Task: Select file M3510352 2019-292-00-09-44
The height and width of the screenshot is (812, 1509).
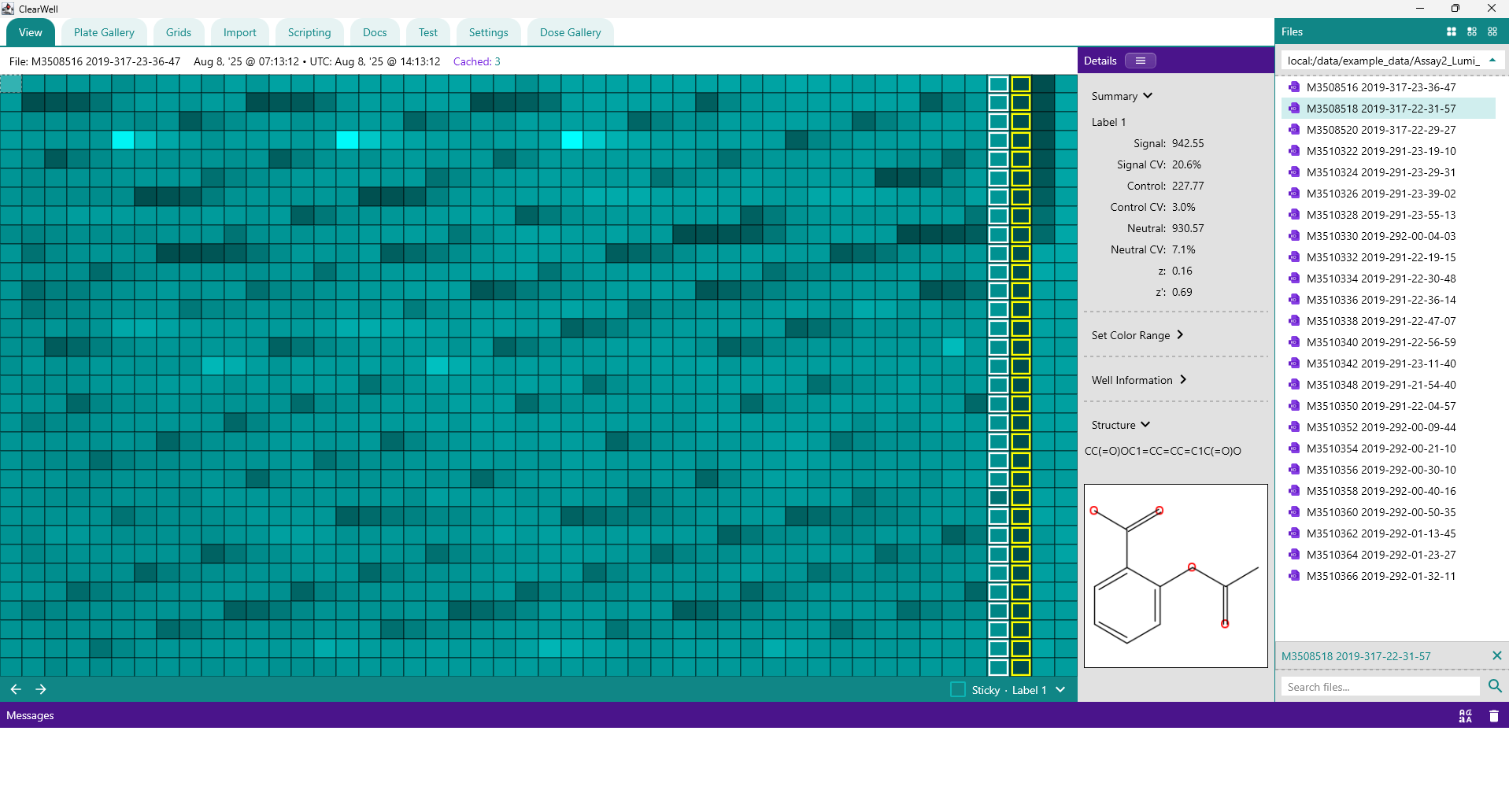Action: pos(1389,427)
